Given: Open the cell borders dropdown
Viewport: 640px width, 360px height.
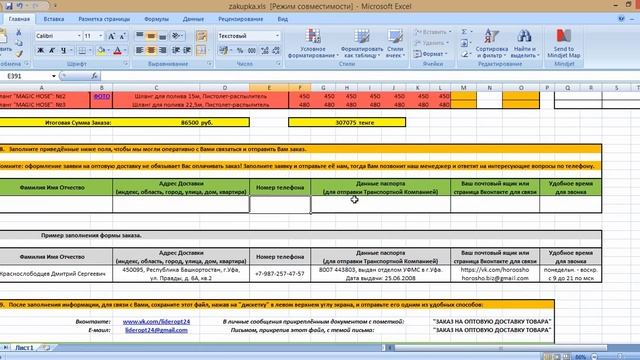Looking at the screenshot, I should [x=90, y=51].
